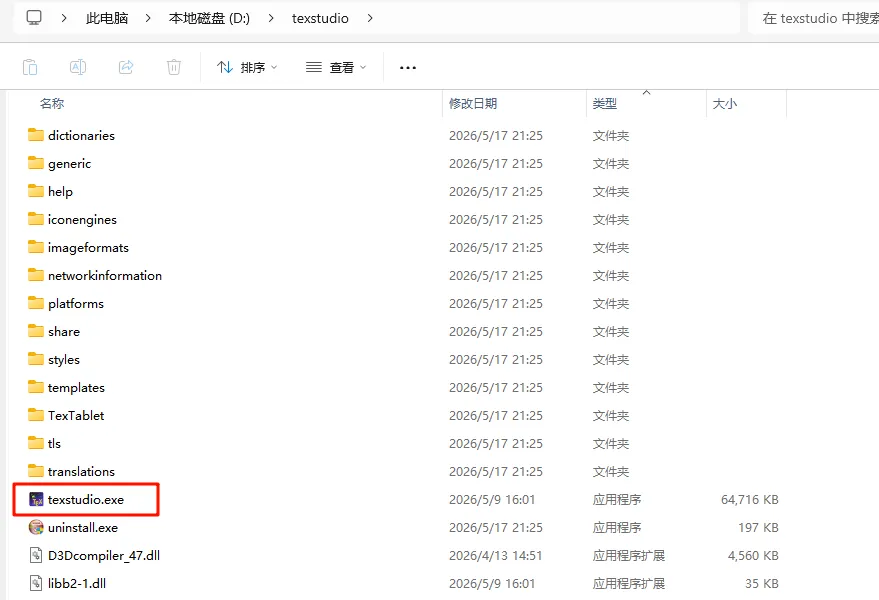Expand chevron after texstudio breadcrumb
This screenshot has height=600, width=879.
pos(370,18)
